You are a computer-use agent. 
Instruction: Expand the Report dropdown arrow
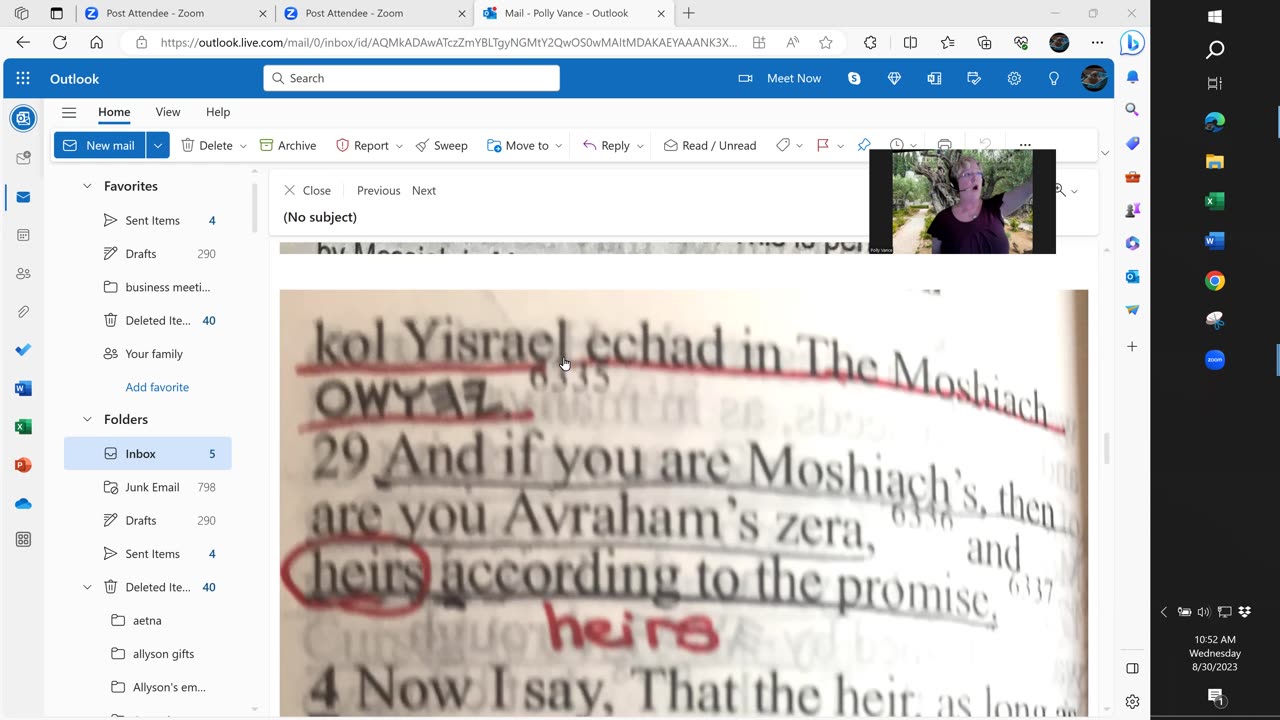[x=399, y=146]
